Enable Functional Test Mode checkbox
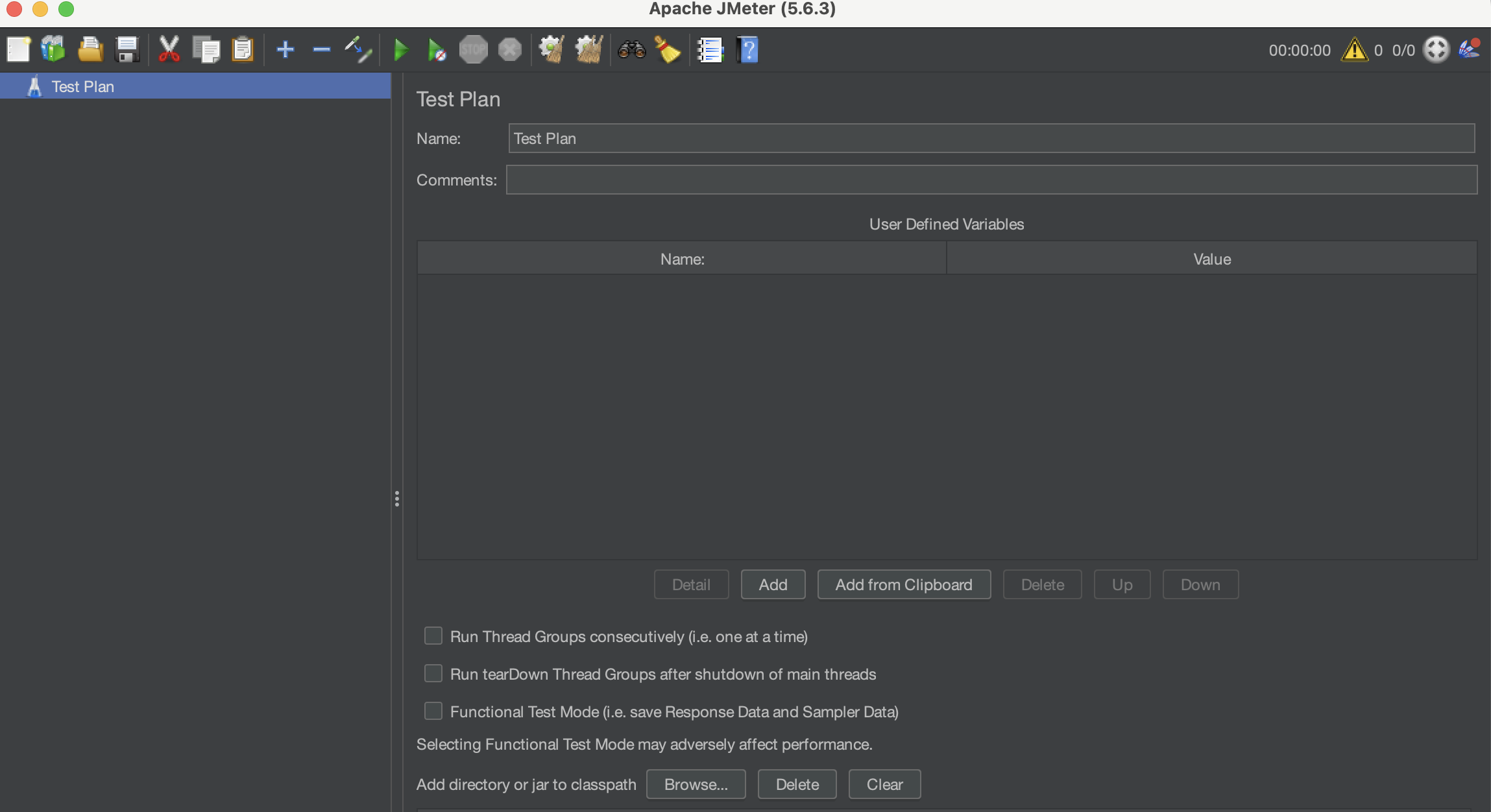 tap(433, 711)
